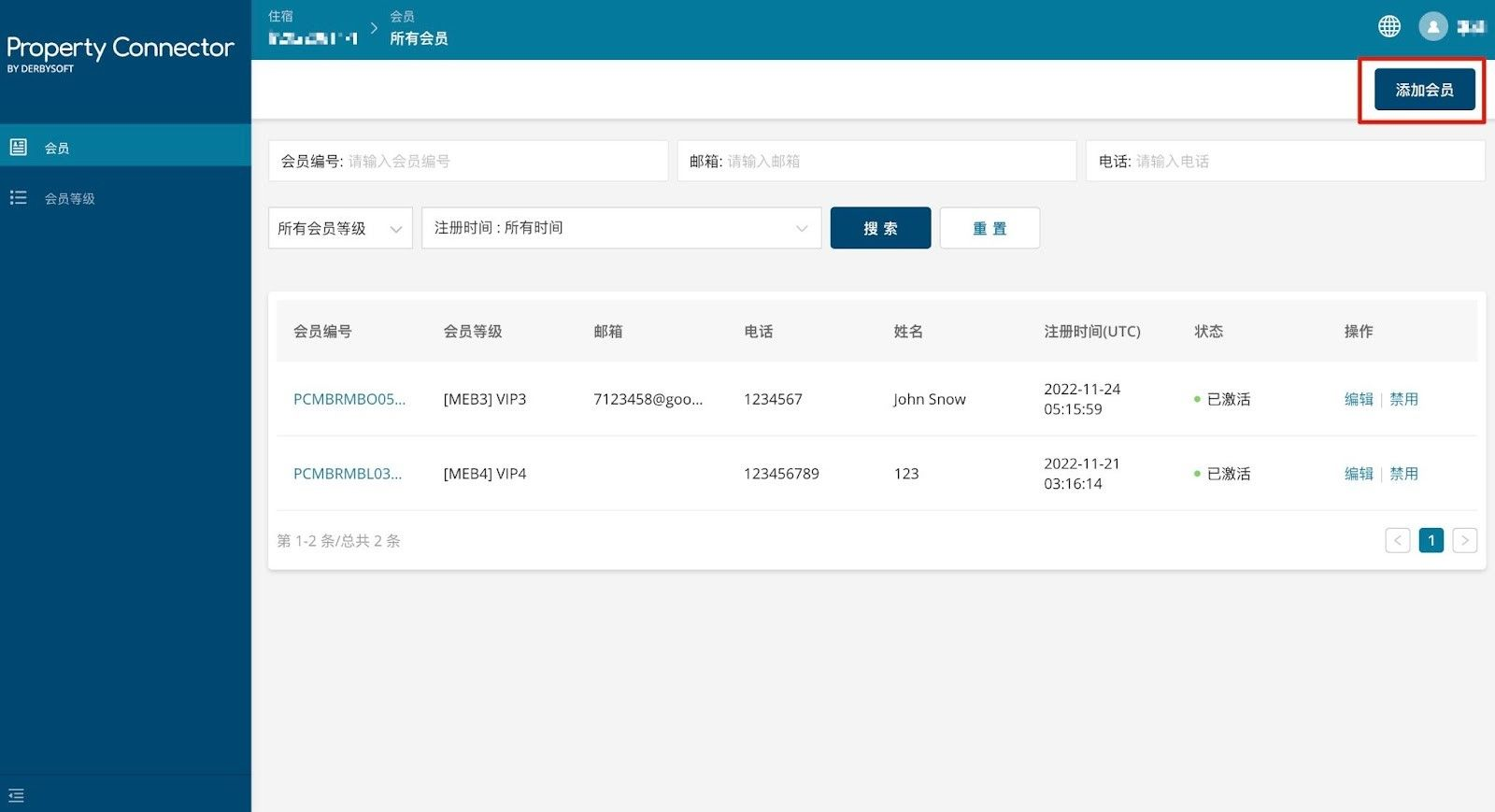Click the 状态 column header
1495x812 pixels.
[x=1209, y=332]
